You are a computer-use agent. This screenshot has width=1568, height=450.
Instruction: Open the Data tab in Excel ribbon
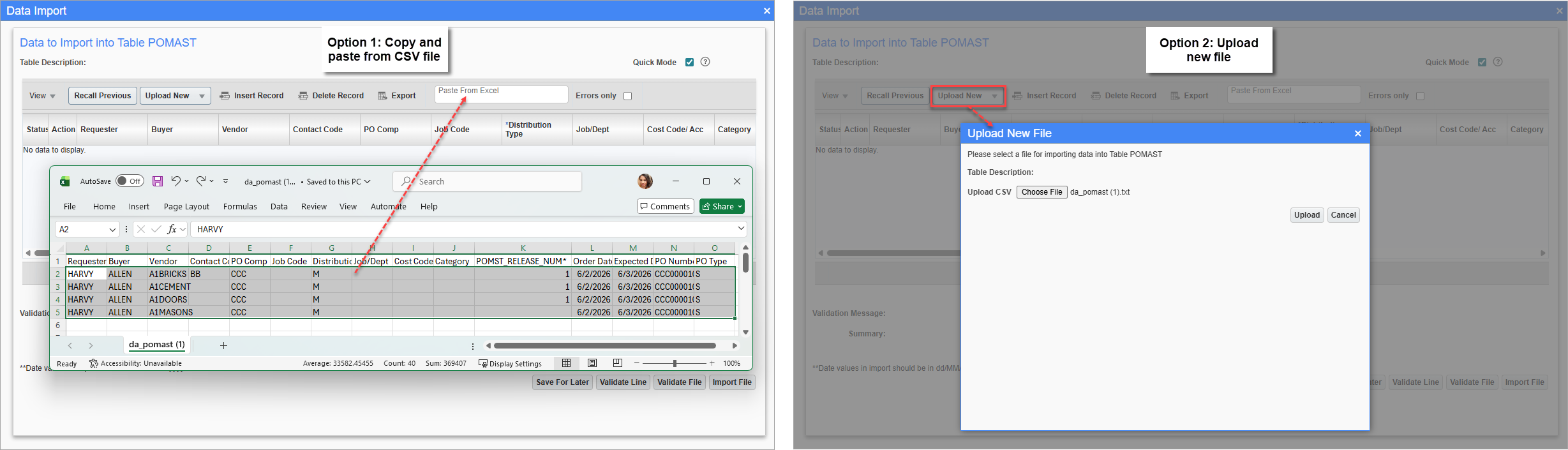tap(279, 206)
